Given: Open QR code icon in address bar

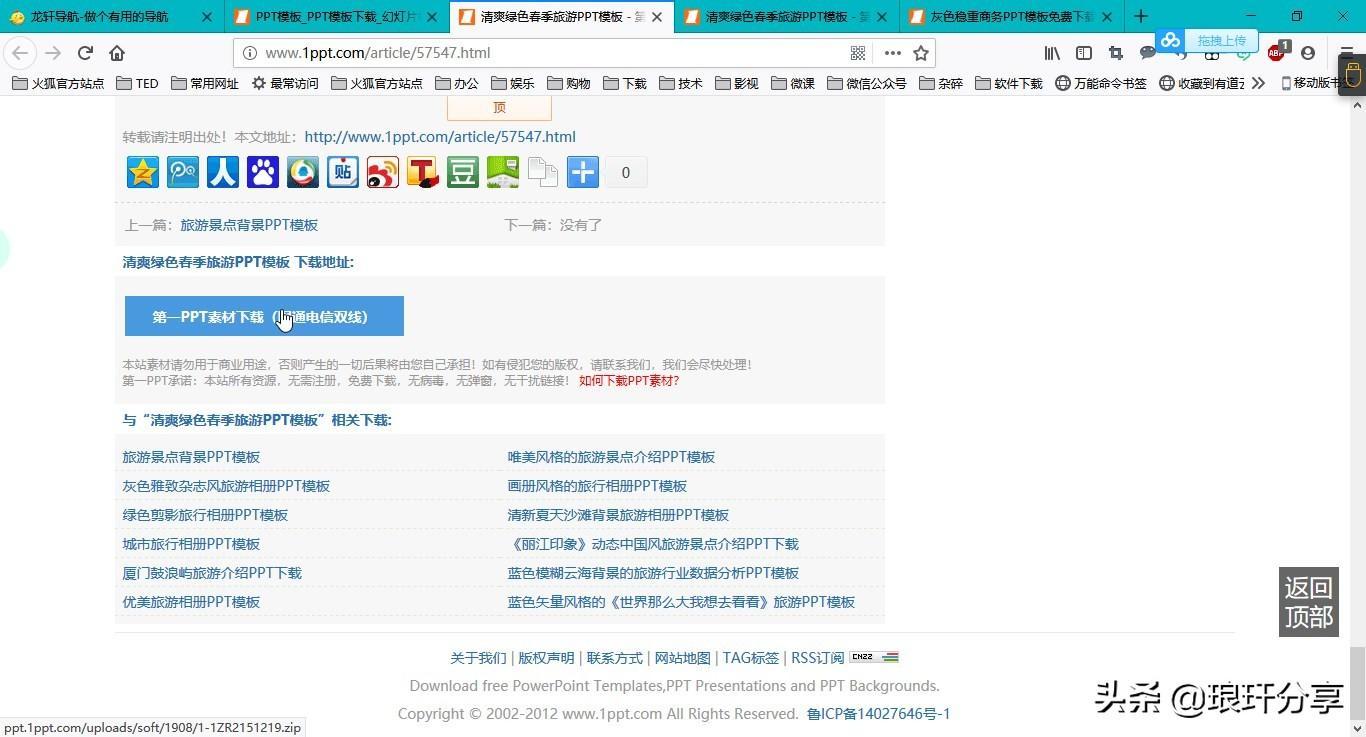Looking at the screenshot, I should click(x=858, y=53).
